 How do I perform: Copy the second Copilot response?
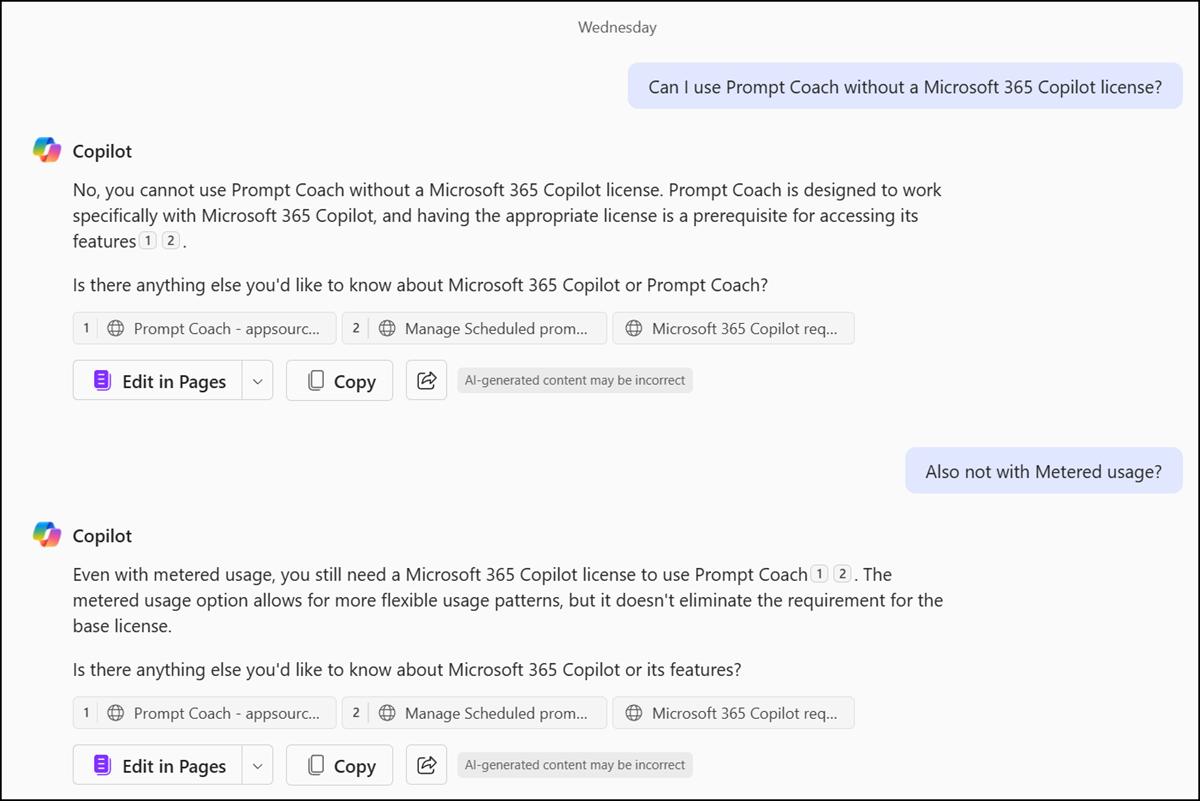[x=340, y=766]
